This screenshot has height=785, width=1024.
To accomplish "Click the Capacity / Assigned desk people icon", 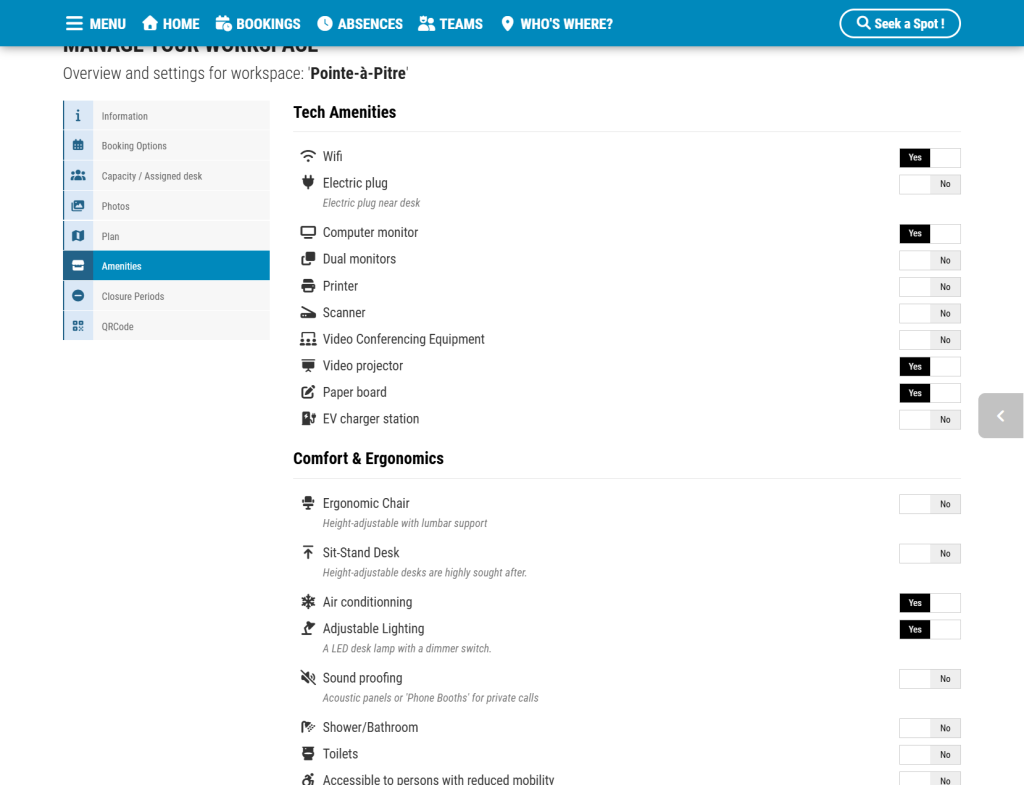I will pyautogui.click(x=78, y=175).
